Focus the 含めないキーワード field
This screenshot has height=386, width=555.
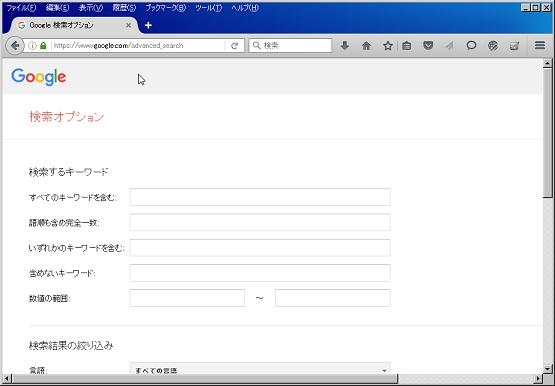pyautogui.click(x=260, y=273)
